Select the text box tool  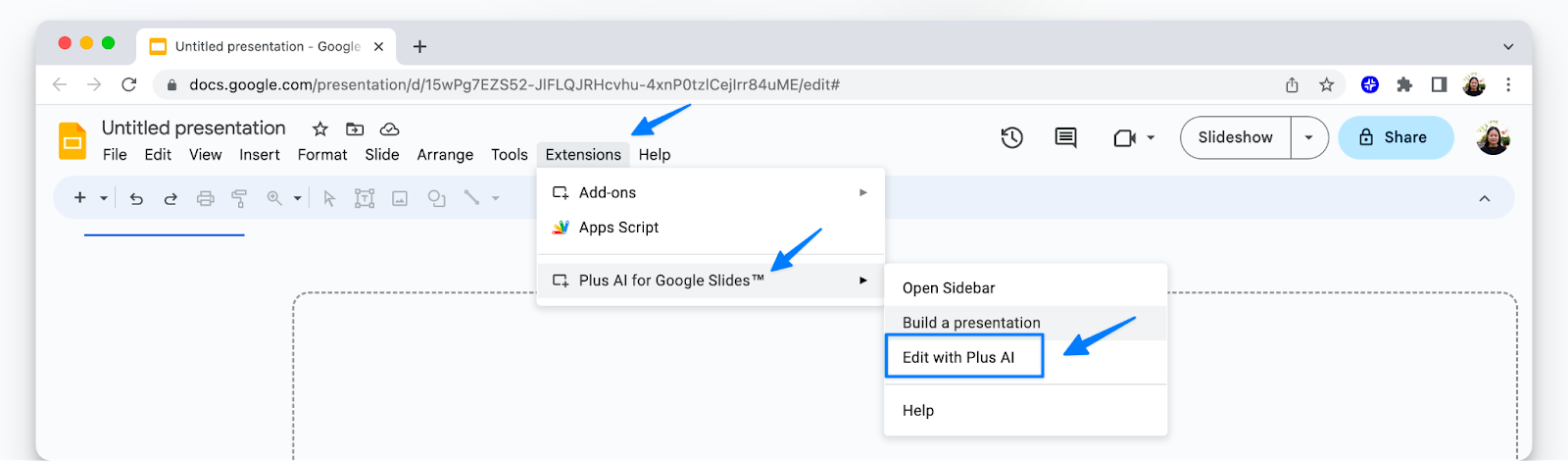(365, 198)
